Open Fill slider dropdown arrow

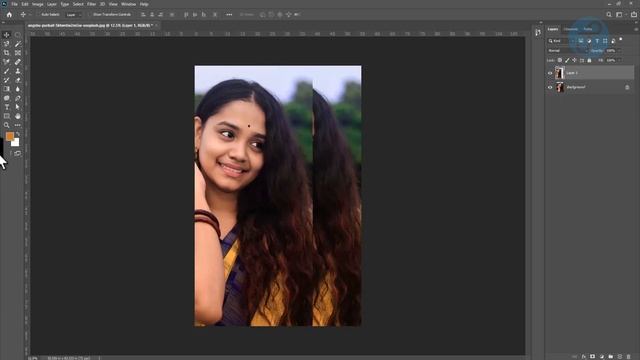click(x=620, y=60)
